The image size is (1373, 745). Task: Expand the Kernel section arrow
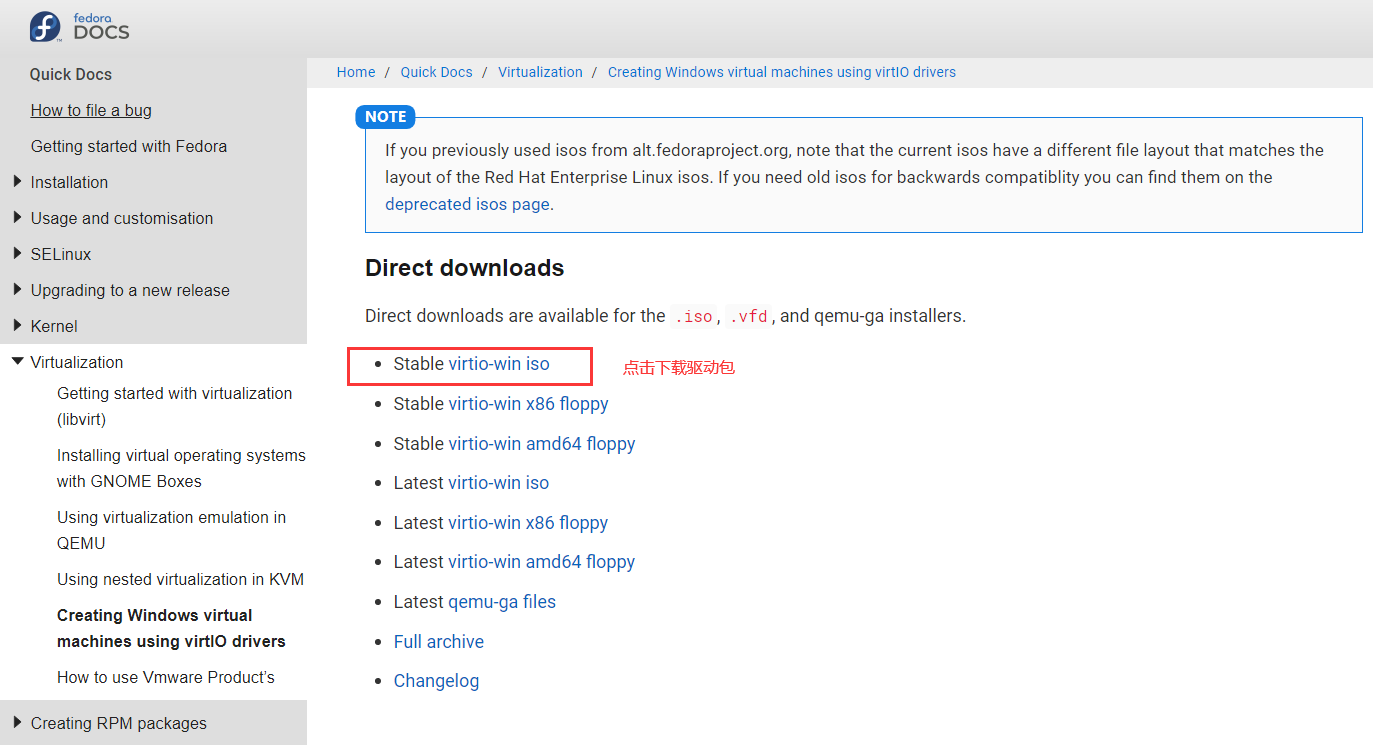(x=17, y=326)
